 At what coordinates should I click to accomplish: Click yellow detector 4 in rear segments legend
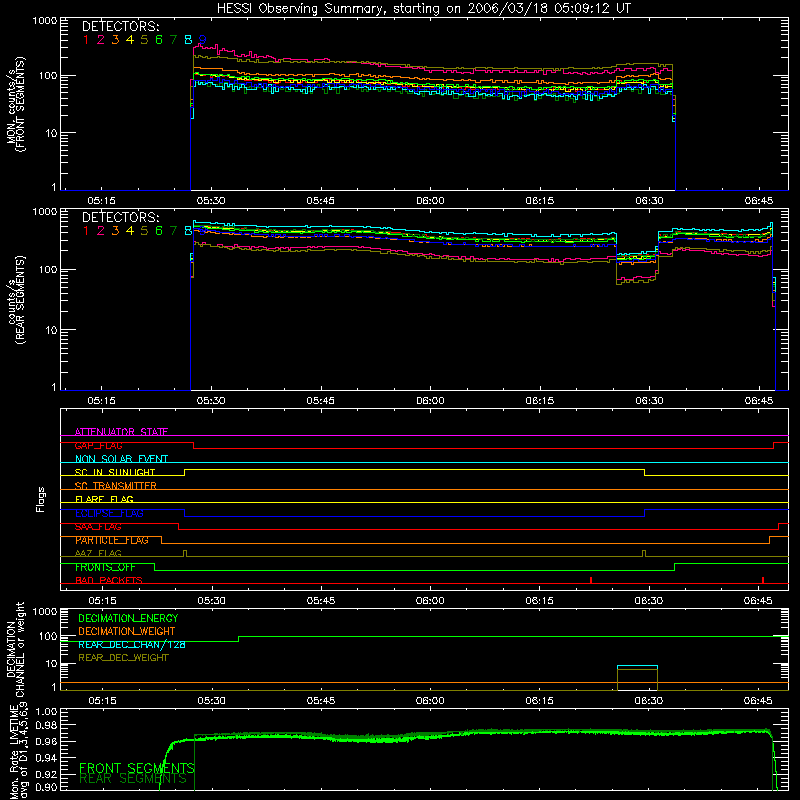(x=130, y=231)
